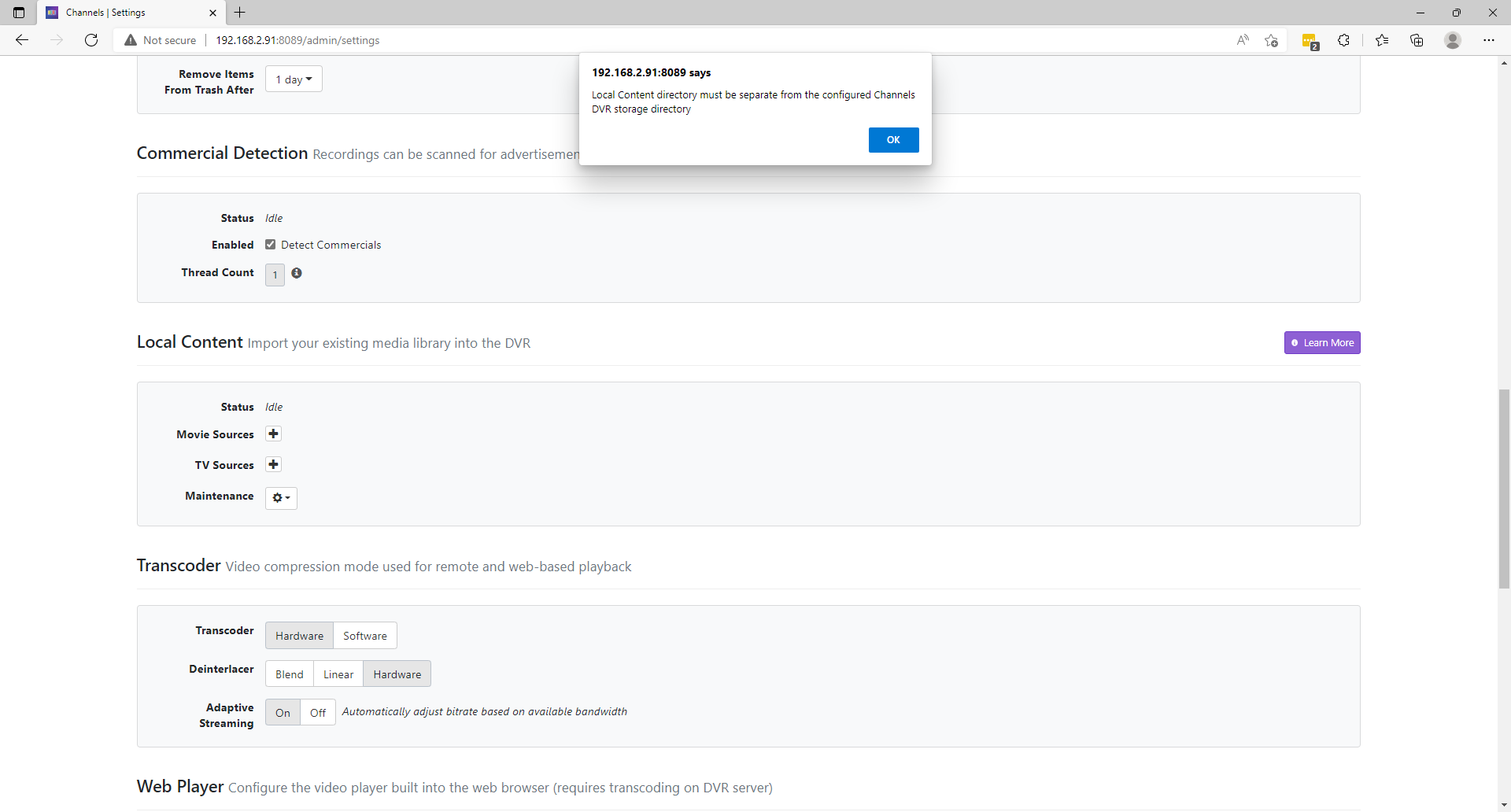The image size is (1511, 812).
Task: Click the plus icon next to Movie Sources
Action: 273,434
